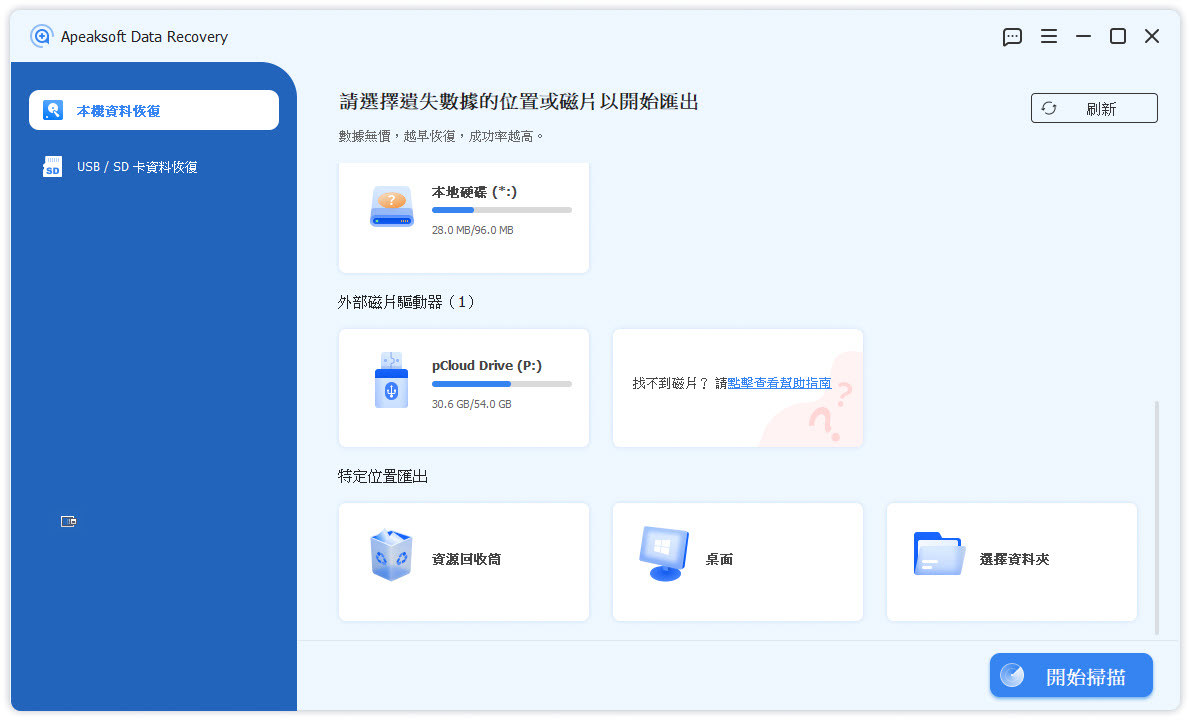Screen dimensions: 1190x720
Task: Click the magnifier icon of 本機資料恢復
Action: pos(52,110)
